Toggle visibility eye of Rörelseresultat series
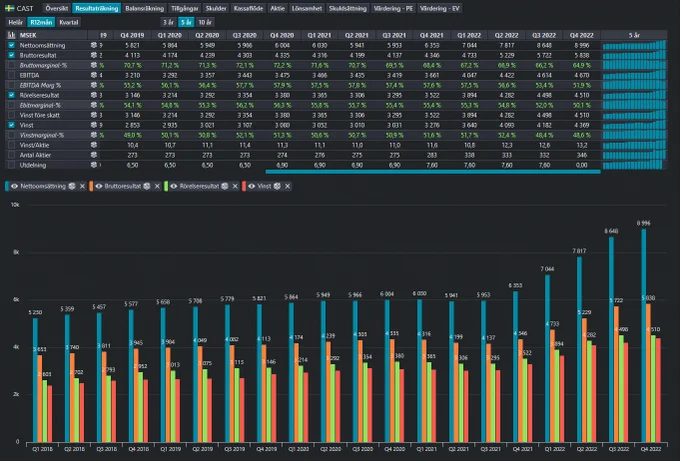Screen dimensions: 680x461 pyautogui.click(x=173, y=186)
